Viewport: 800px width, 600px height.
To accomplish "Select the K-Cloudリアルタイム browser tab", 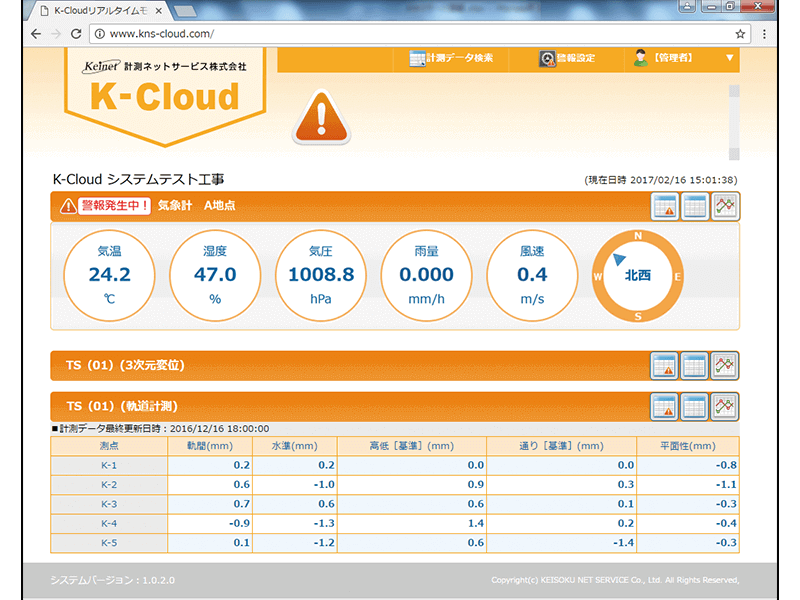I will coord(98,11).
